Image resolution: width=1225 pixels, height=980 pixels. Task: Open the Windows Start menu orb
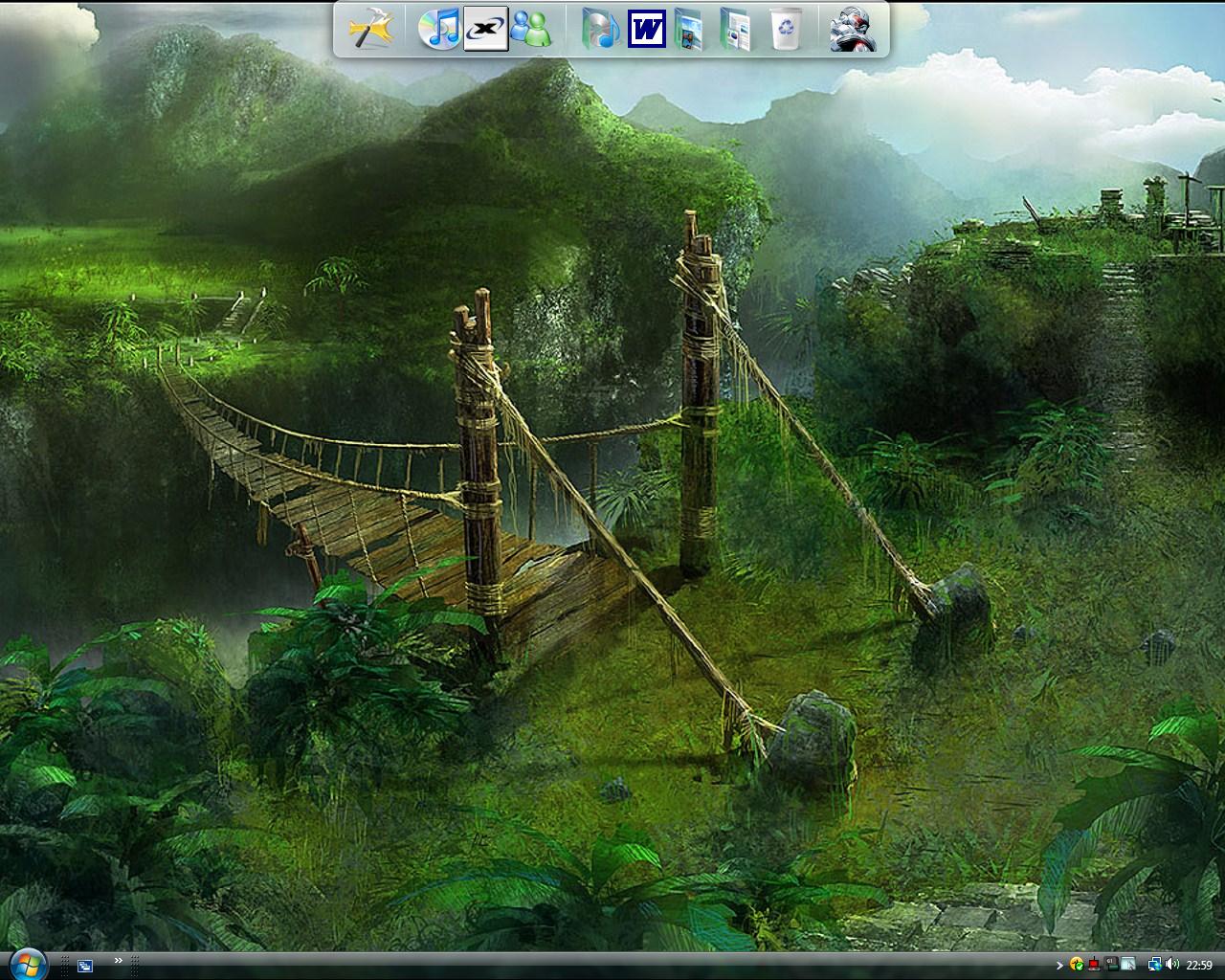coord(29,963)
